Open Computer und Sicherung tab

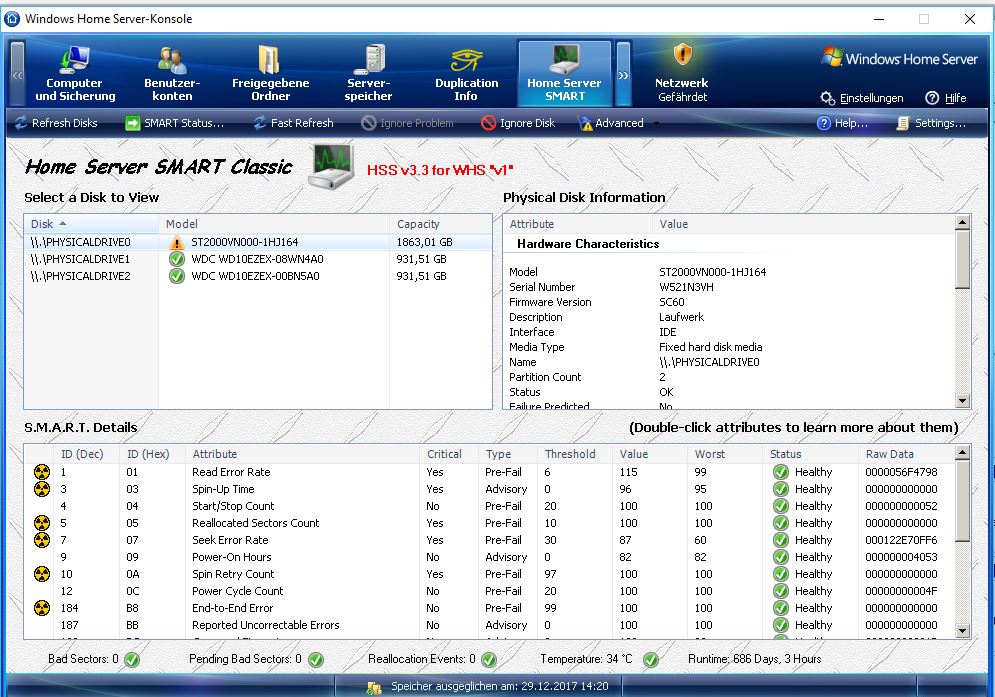click(x=75, y=74)
